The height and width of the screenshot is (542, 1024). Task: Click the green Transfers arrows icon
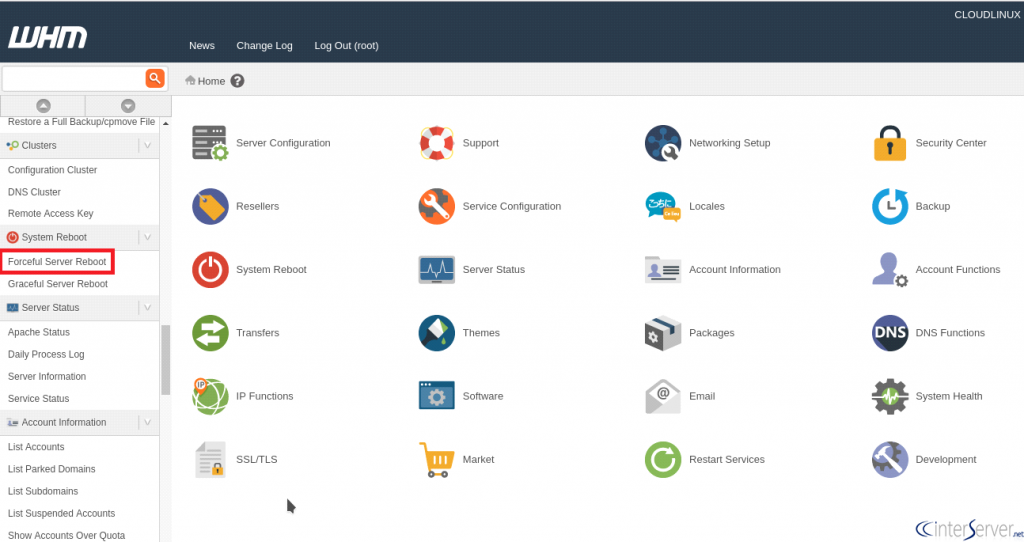[x=210, y=333]
